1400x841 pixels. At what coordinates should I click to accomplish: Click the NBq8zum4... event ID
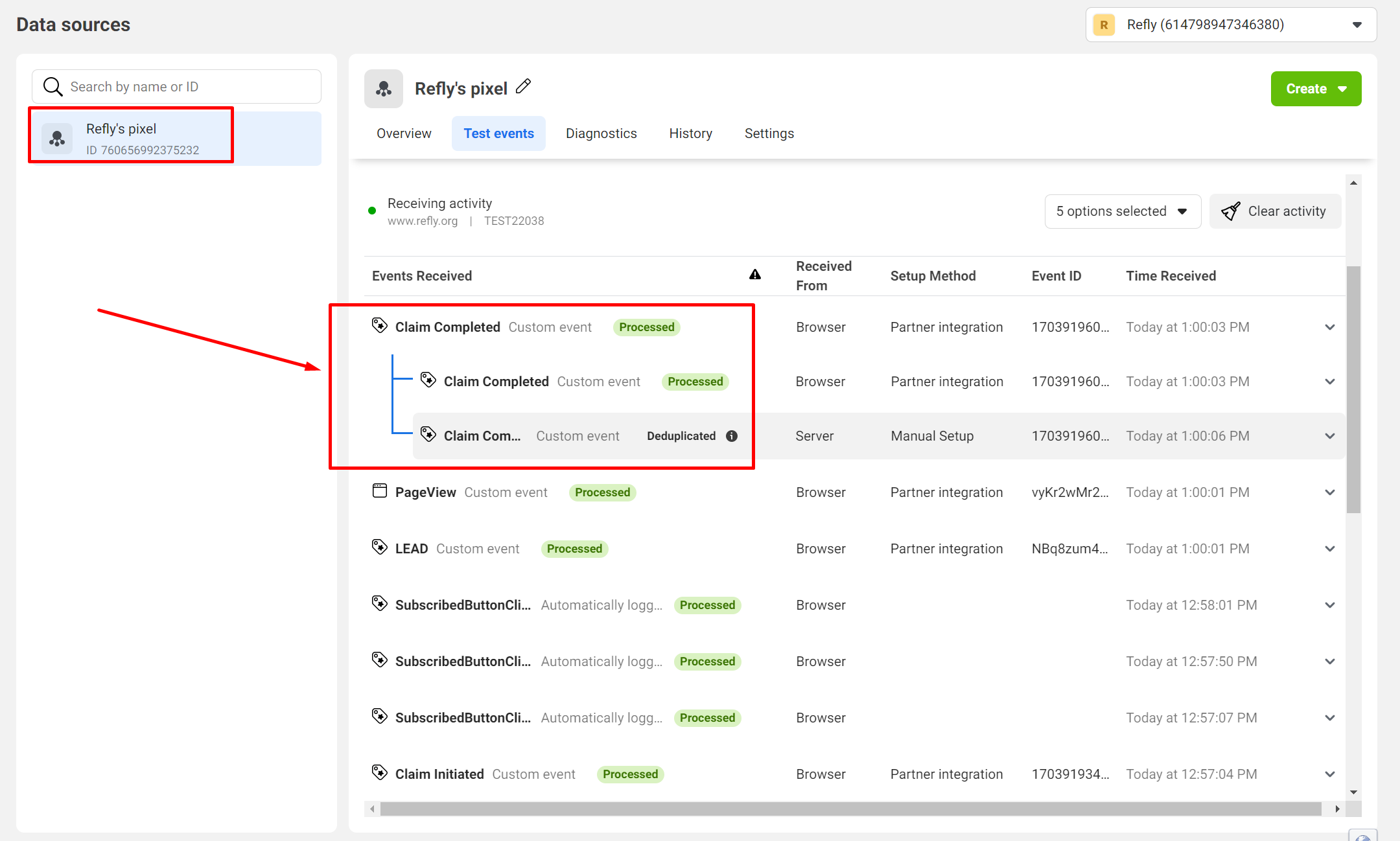pos(1070,549)
